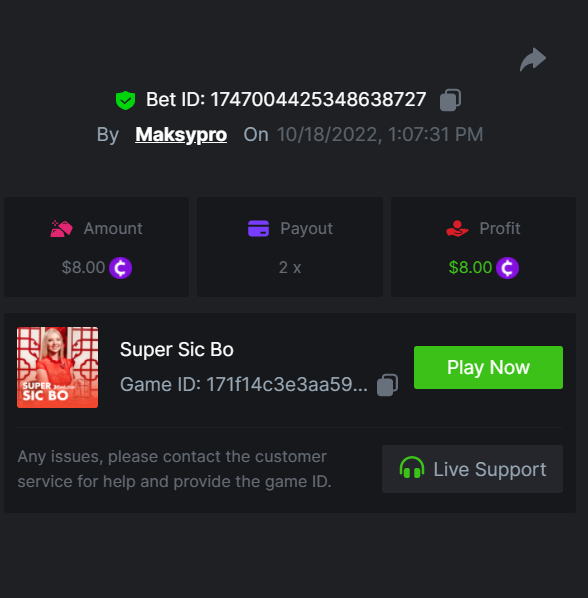Image resolution: width=588 pixels, height=598 pixels.
Task: Click the green headset icon
Action: [412, 468]
